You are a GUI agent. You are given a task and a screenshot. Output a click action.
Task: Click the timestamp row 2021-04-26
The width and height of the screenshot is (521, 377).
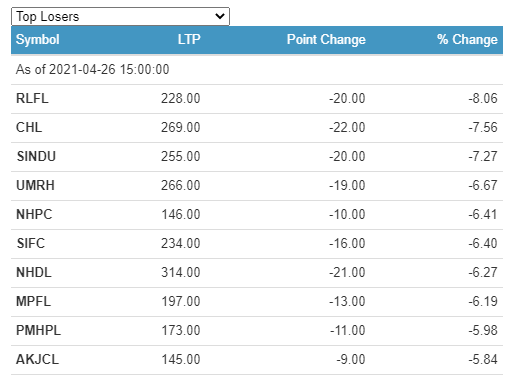(257, 70)
